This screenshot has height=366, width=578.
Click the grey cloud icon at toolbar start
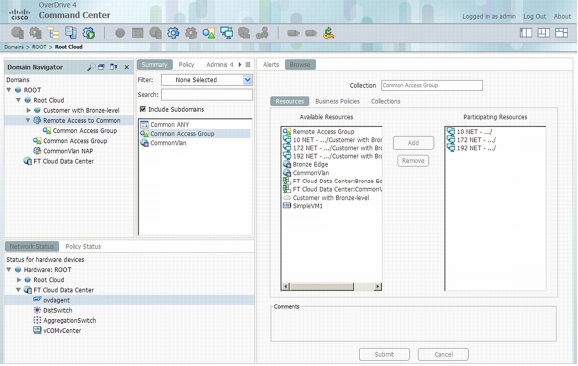coord(17,33)
